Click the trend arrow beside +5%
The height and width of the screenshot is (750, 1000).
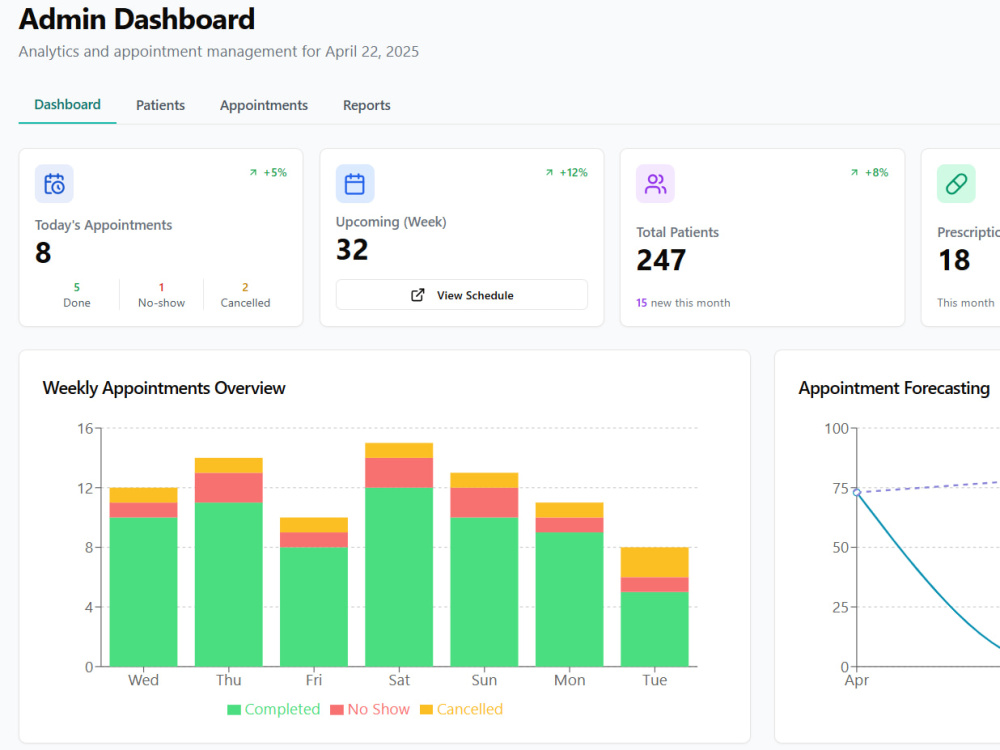click(x=253, y=173)
